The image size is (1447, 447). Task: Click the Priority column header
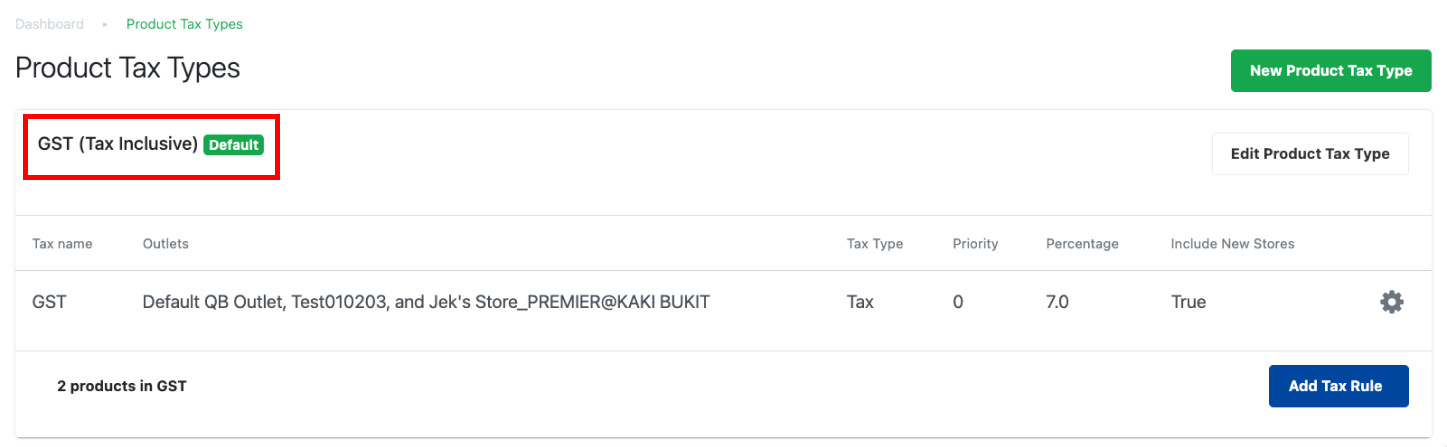(975, 244)
